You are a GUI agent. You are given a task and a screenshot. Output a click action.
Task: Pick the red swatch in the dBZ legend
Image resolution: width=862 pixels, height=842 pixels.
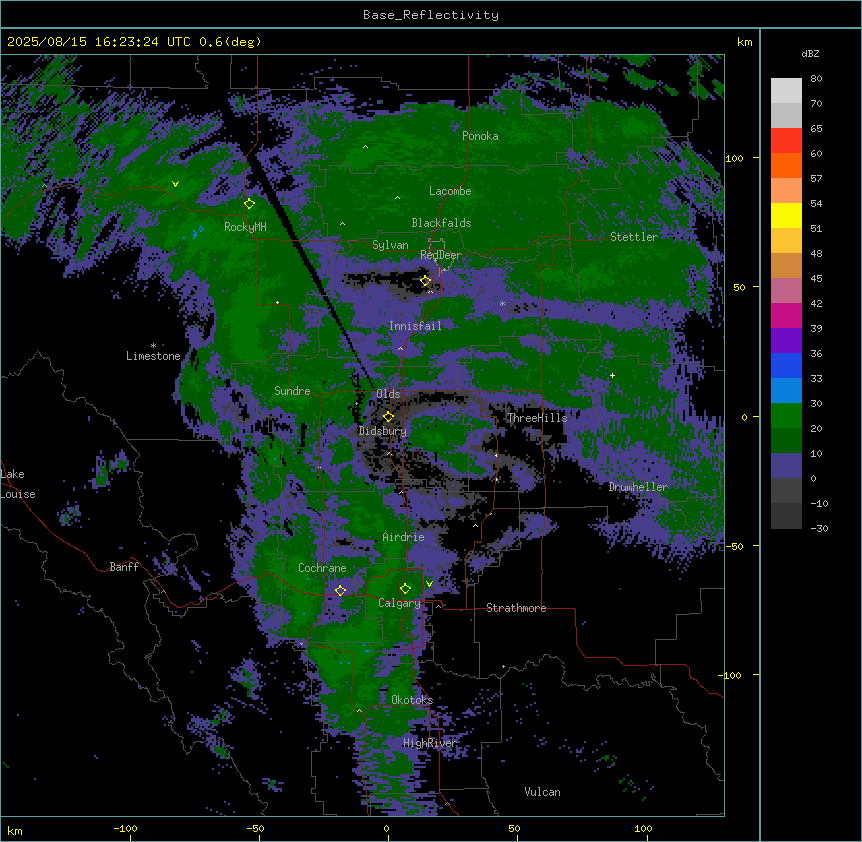786,141
